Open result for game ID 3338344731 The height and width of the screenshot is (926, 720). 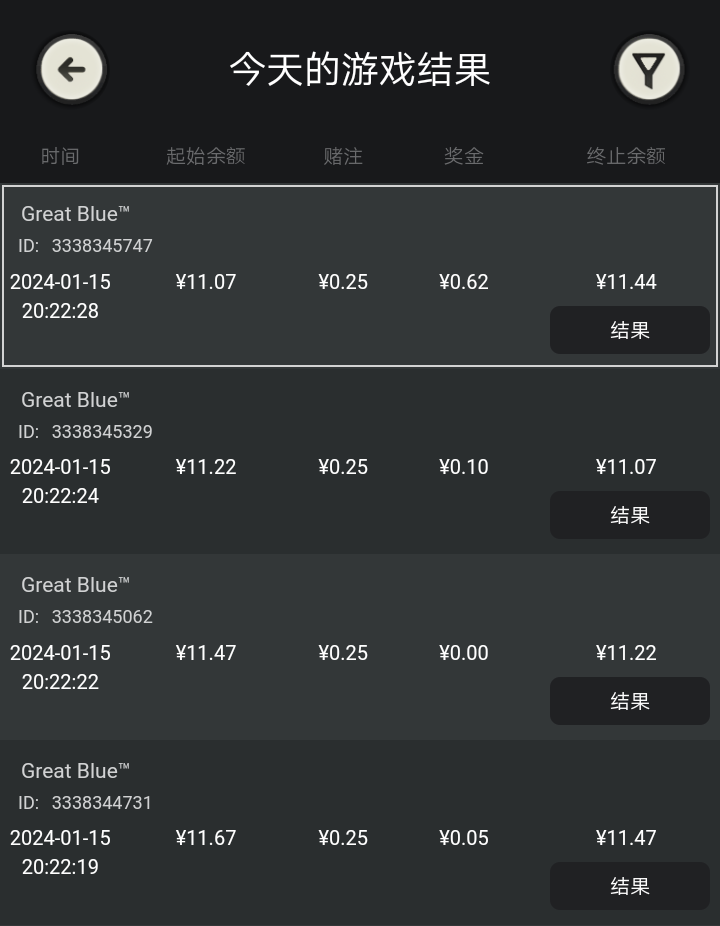[630, 886]
